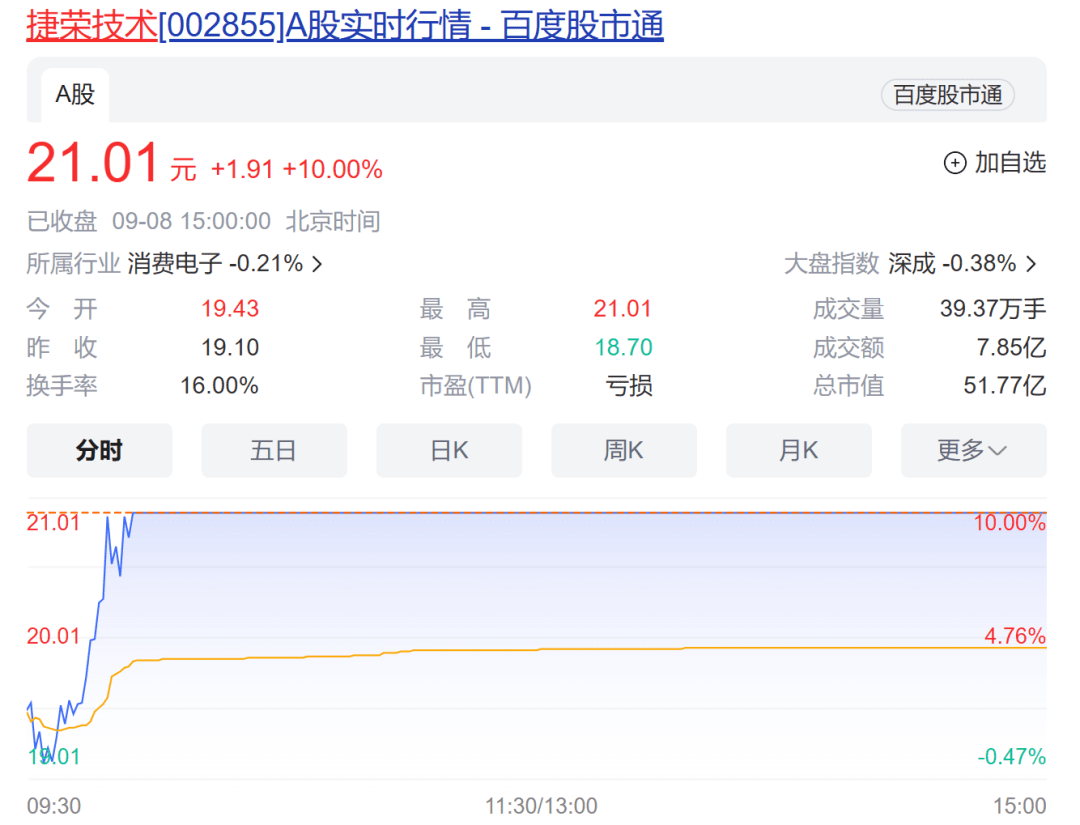
Task: Select the 月K monthly chart view
Action: coord(799,450)
